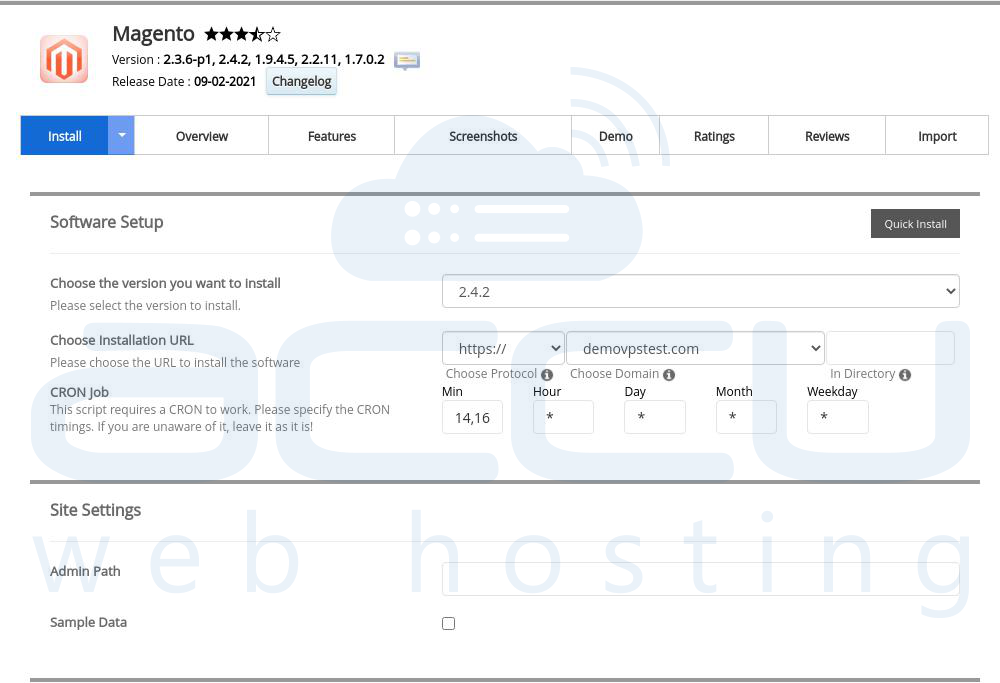Click the In Directory input field
Screen dimensions: 1000x683
click(x=890, y=348)
